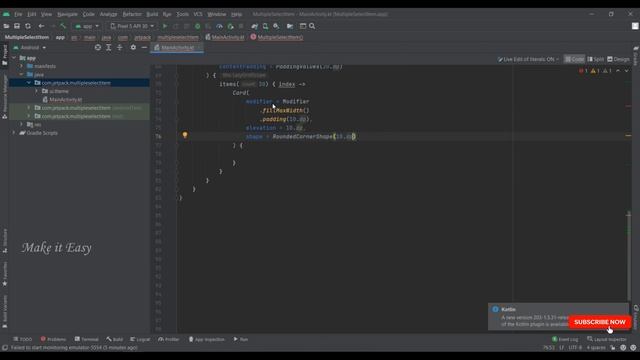The width and height of the screenshot is (640, 360).
Task: Click the SDK Manager toolbar icon
Action: pos(276,26)
